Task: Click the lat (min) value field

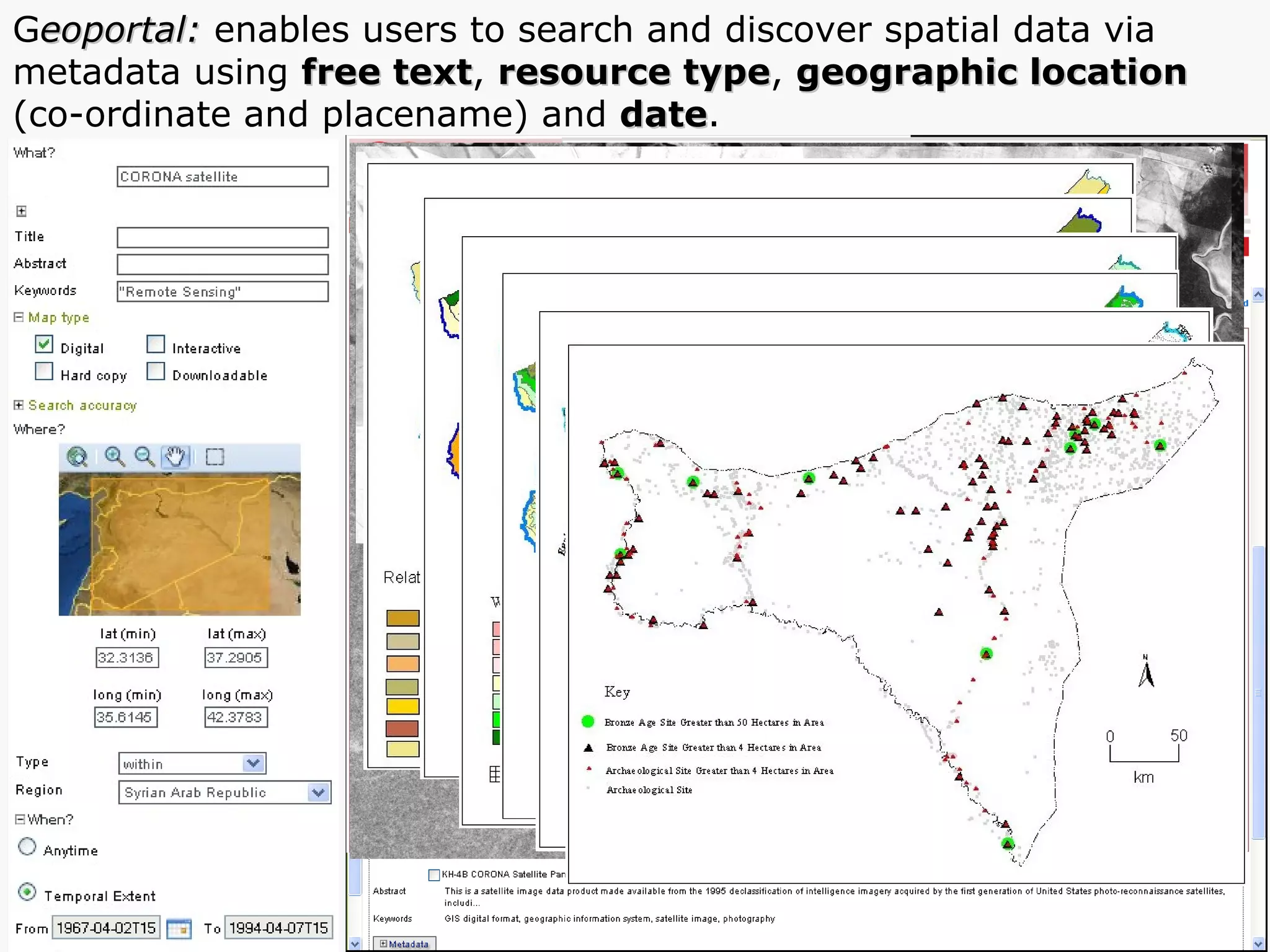Action: click(127, 658)
